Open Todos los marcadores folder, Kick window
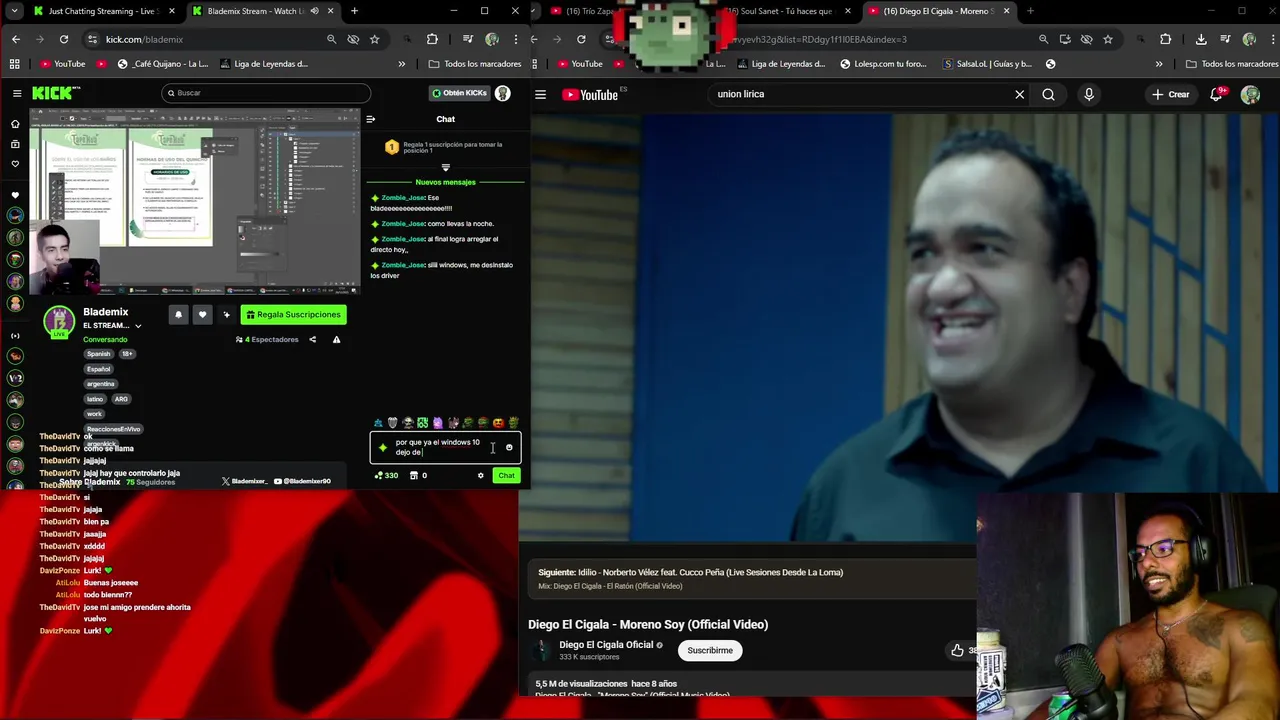Screen dimensions: 1280x720 click(x=475, y=64)
